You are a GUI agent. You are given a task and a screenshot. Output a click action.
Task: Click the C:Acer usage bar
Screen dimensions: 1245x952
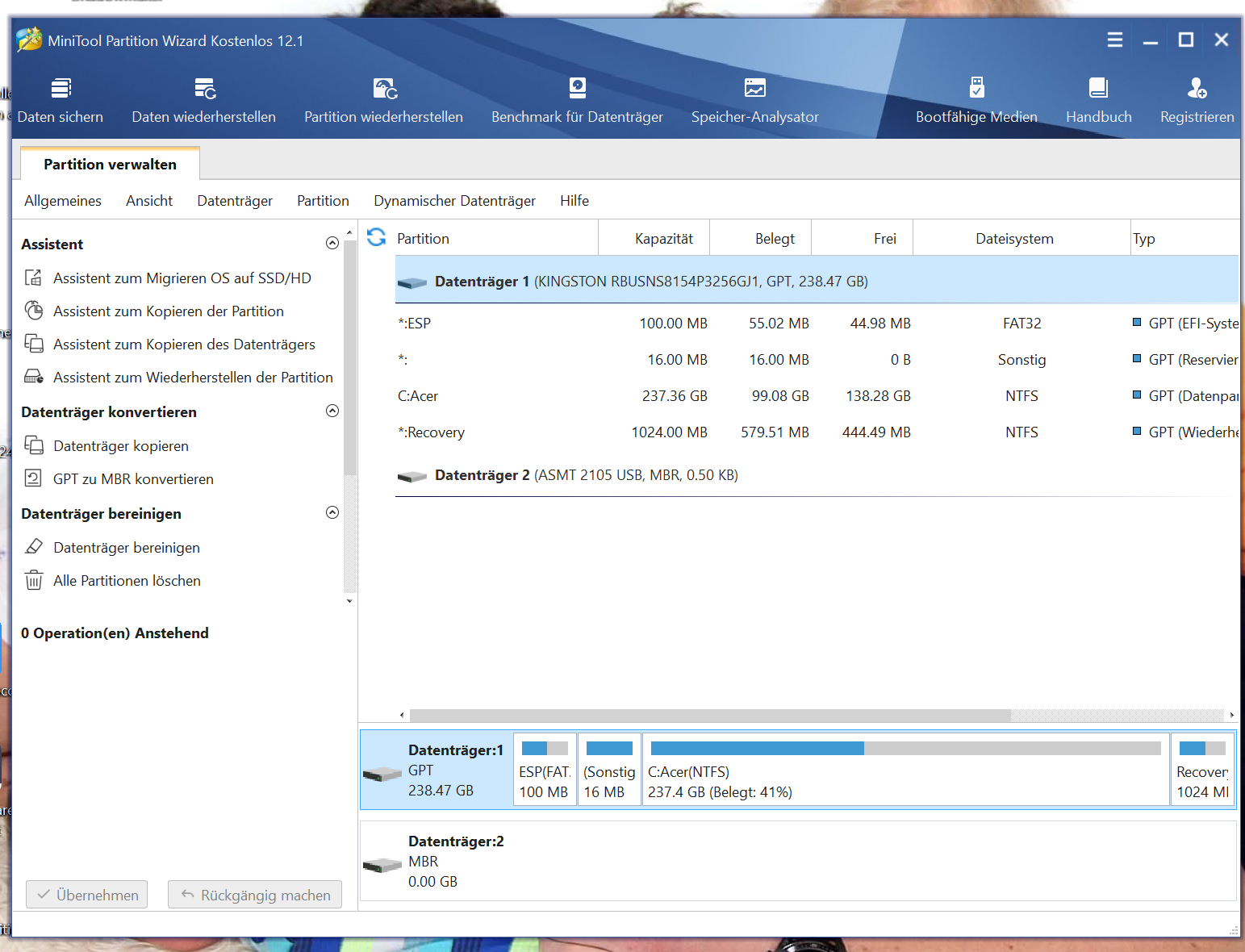point(905,748)
